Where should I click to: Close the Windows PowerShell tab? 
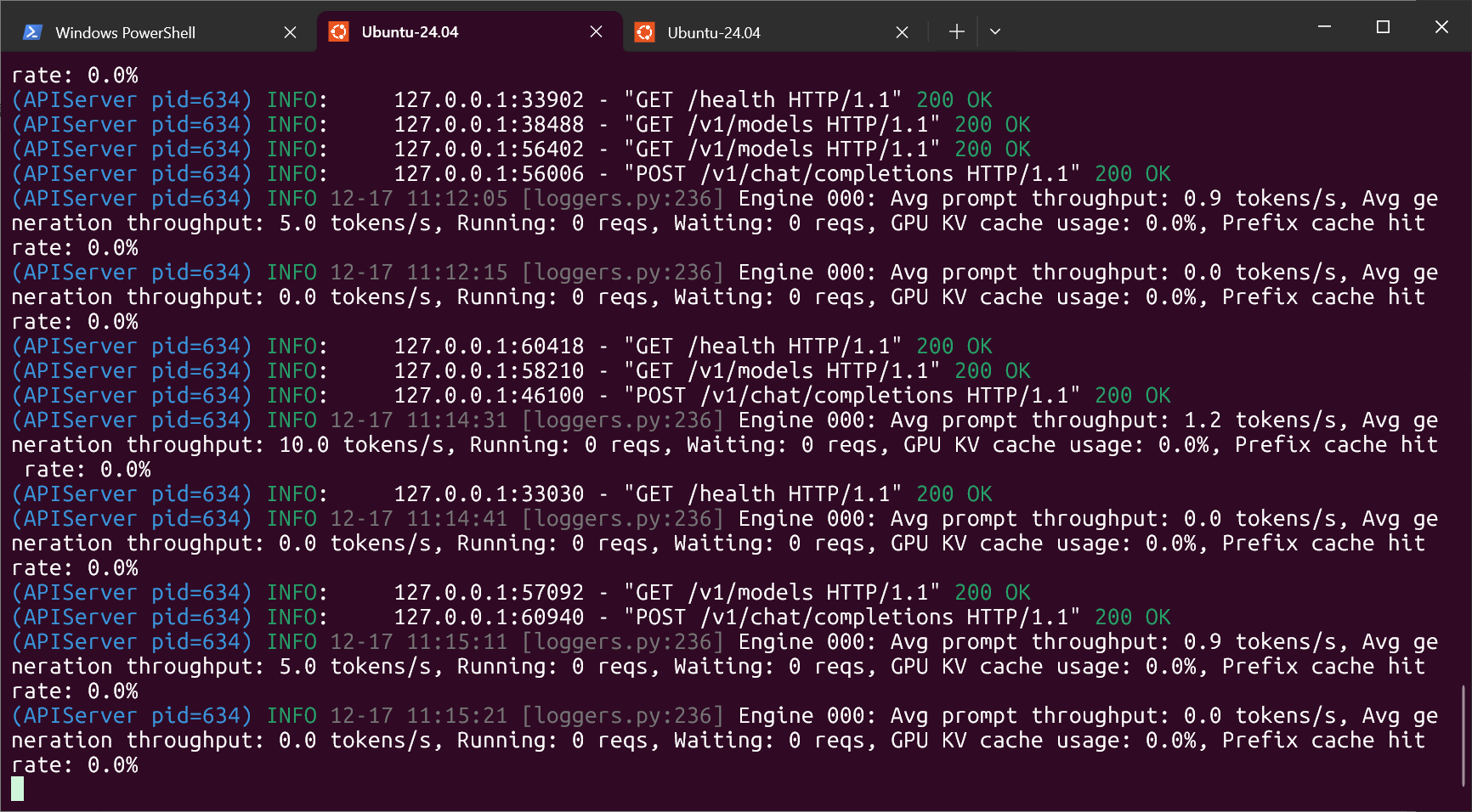click(x=290, y=32)
